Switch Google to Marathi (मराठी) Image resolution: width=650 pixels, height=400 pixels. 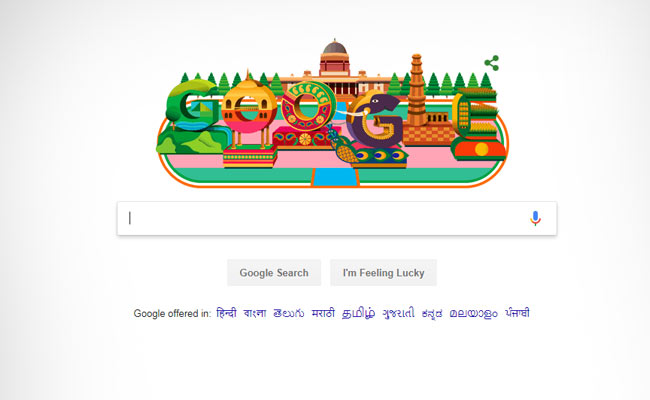(x=323, y=313)
